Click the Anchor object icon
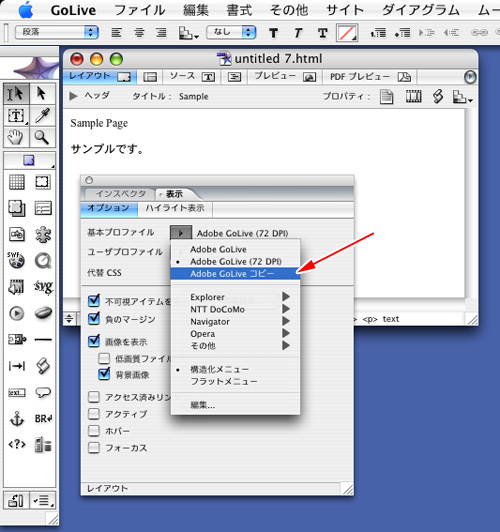This screenshot has height=532, width=500. pyautogui.click(x=17, y=419)
